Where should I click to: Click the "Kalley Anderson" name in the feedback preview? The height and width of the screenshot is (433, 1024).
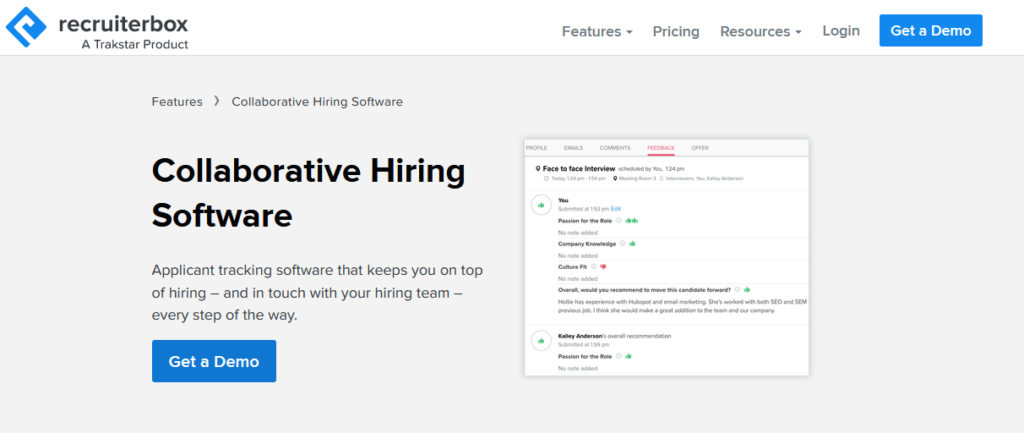click(x=580, y=336)
